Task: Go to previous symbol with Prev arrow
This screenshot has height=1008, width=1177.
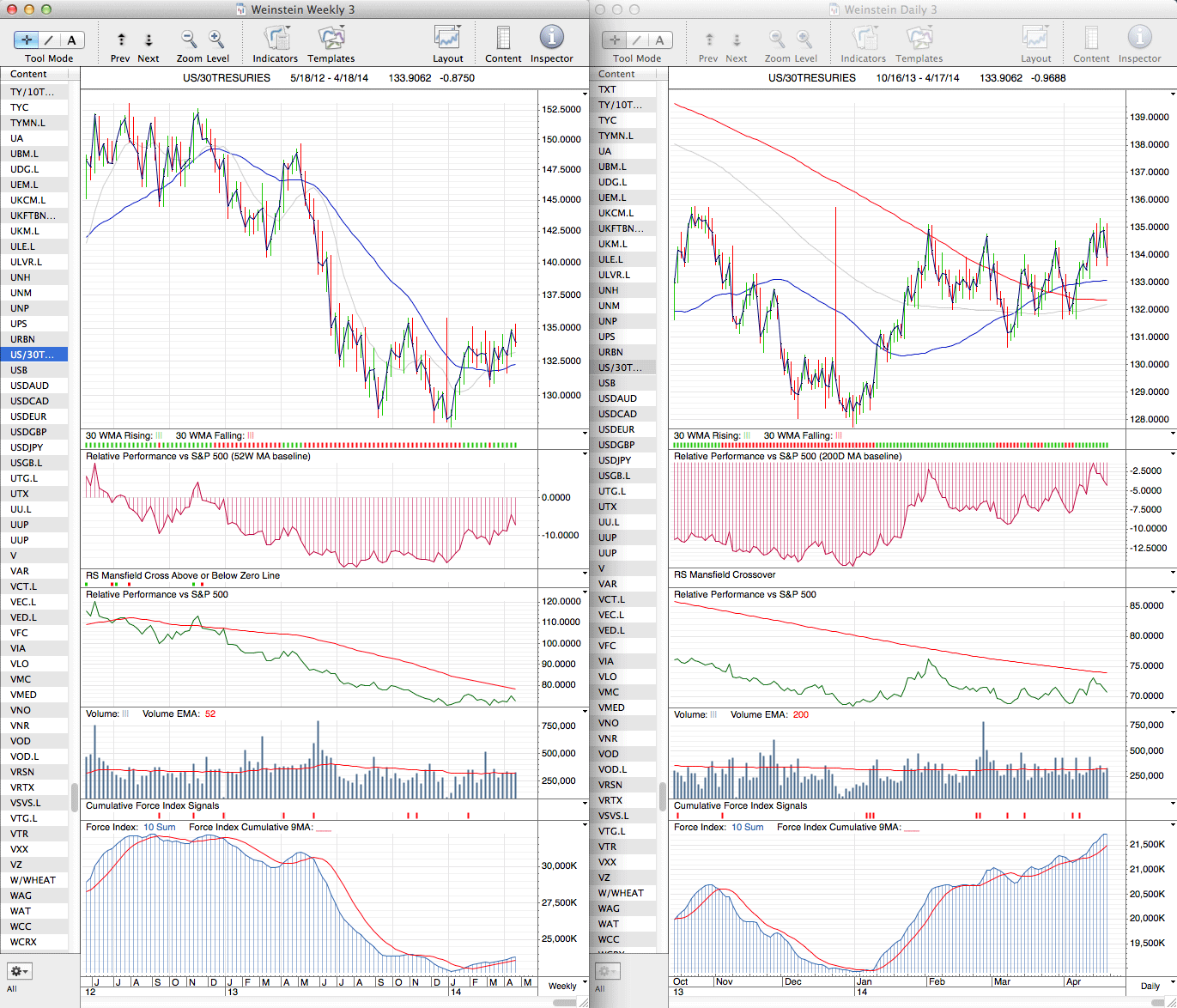Action: coord(121,39)
